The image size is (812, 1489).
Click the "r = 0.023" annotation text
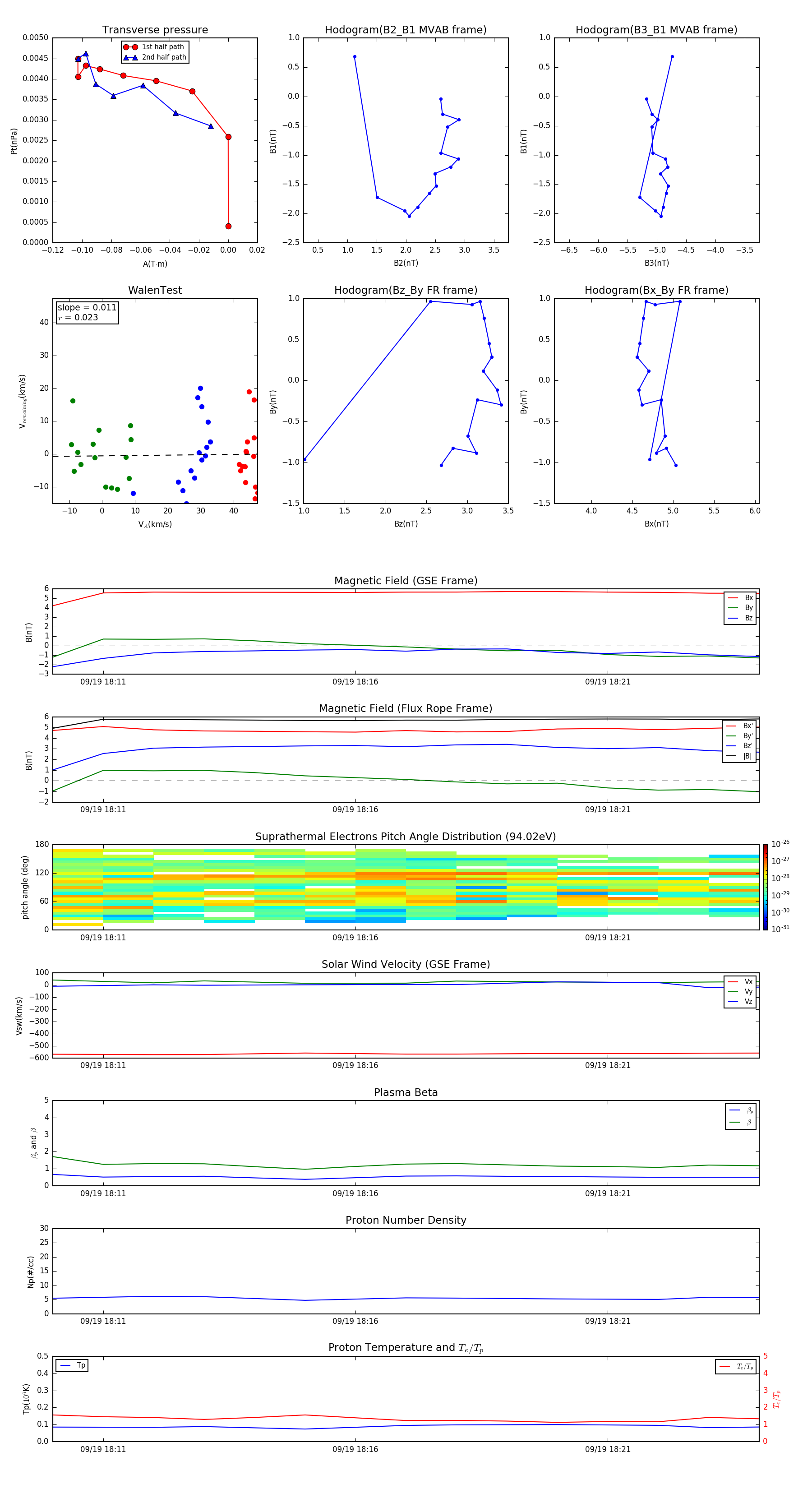[78, 317]
